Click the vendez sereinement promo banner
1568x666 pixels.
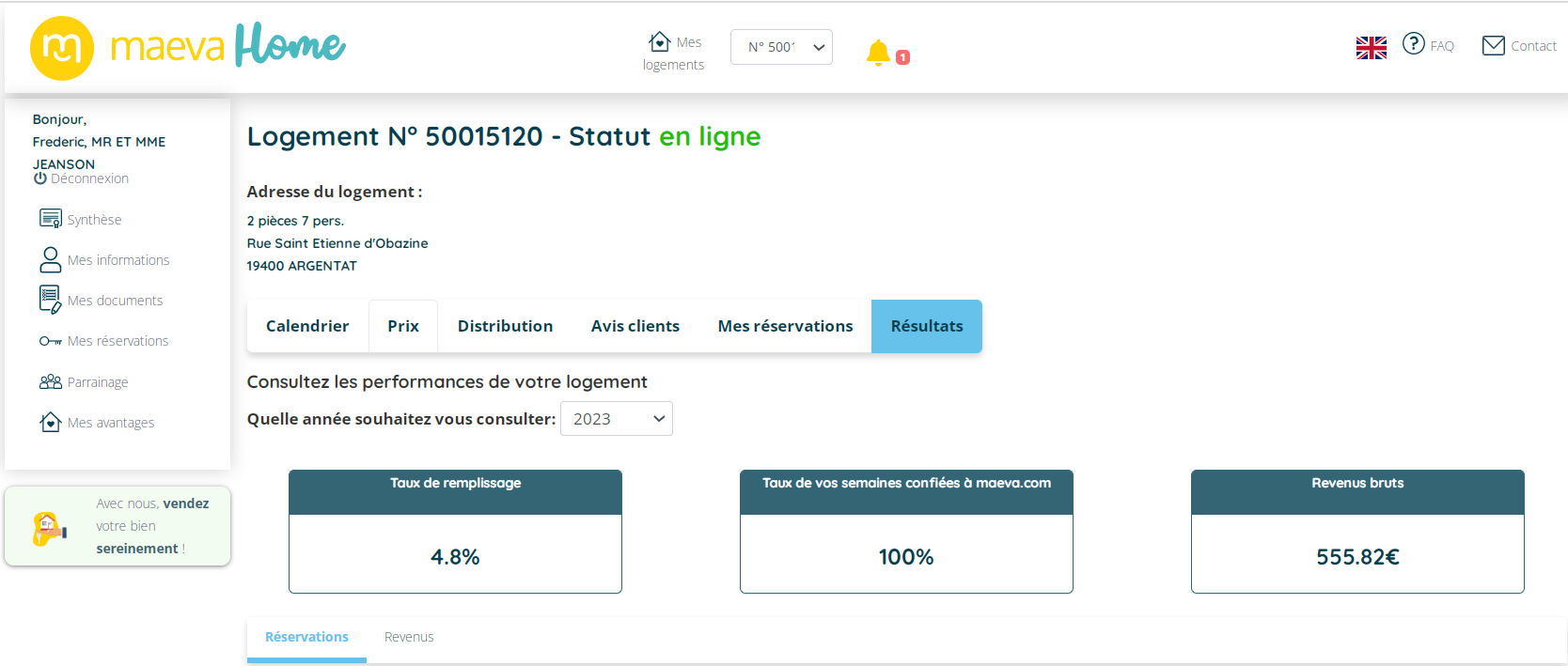pos(118,526)
